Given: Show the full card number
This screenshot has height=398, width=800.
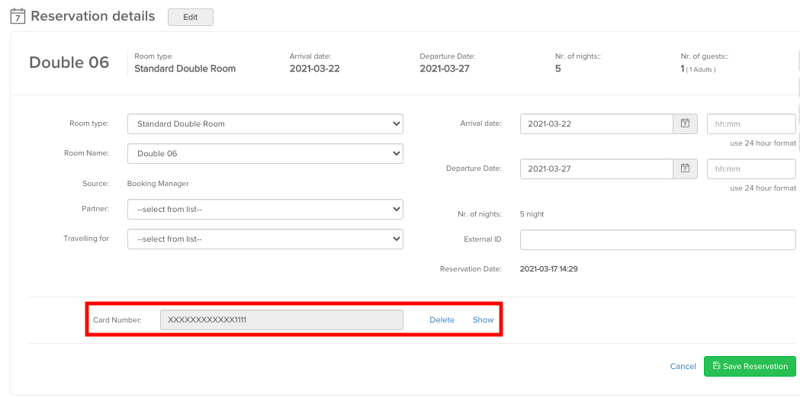Looking at the screenshot, I should click(483, 320).
